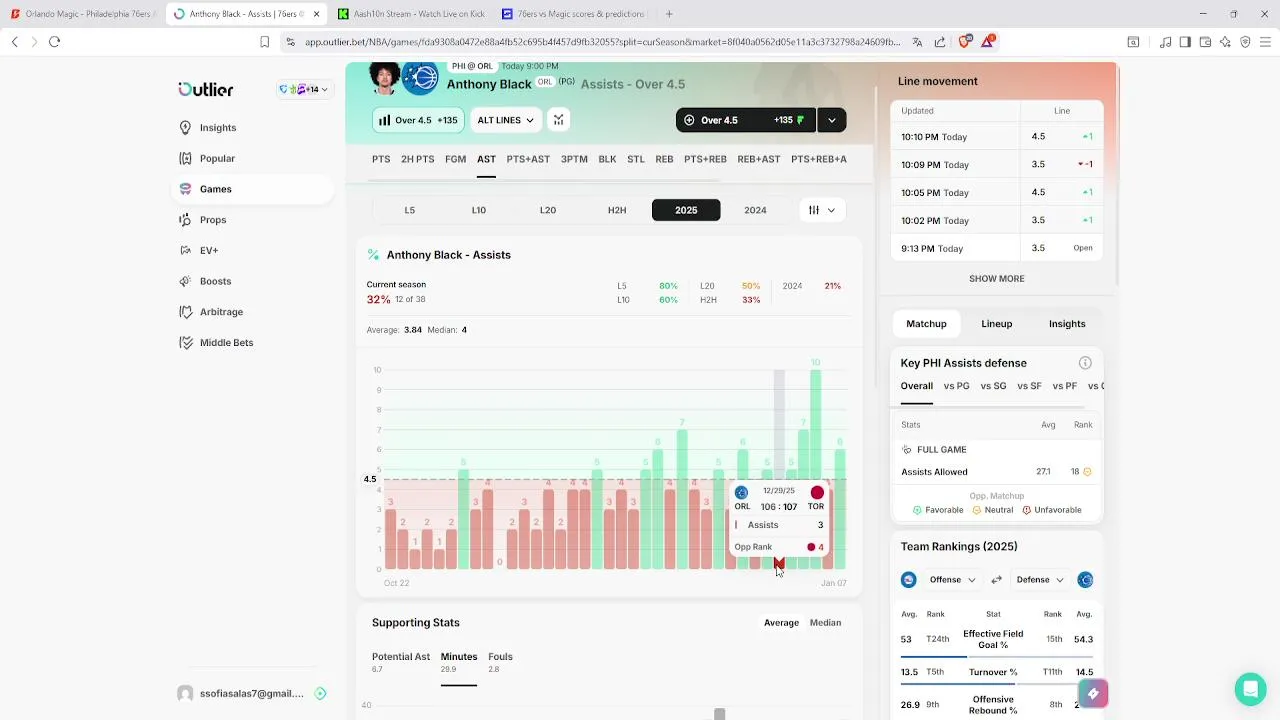Open a new browser tab
The image size is (1280, 720).
tap(669, 14)
